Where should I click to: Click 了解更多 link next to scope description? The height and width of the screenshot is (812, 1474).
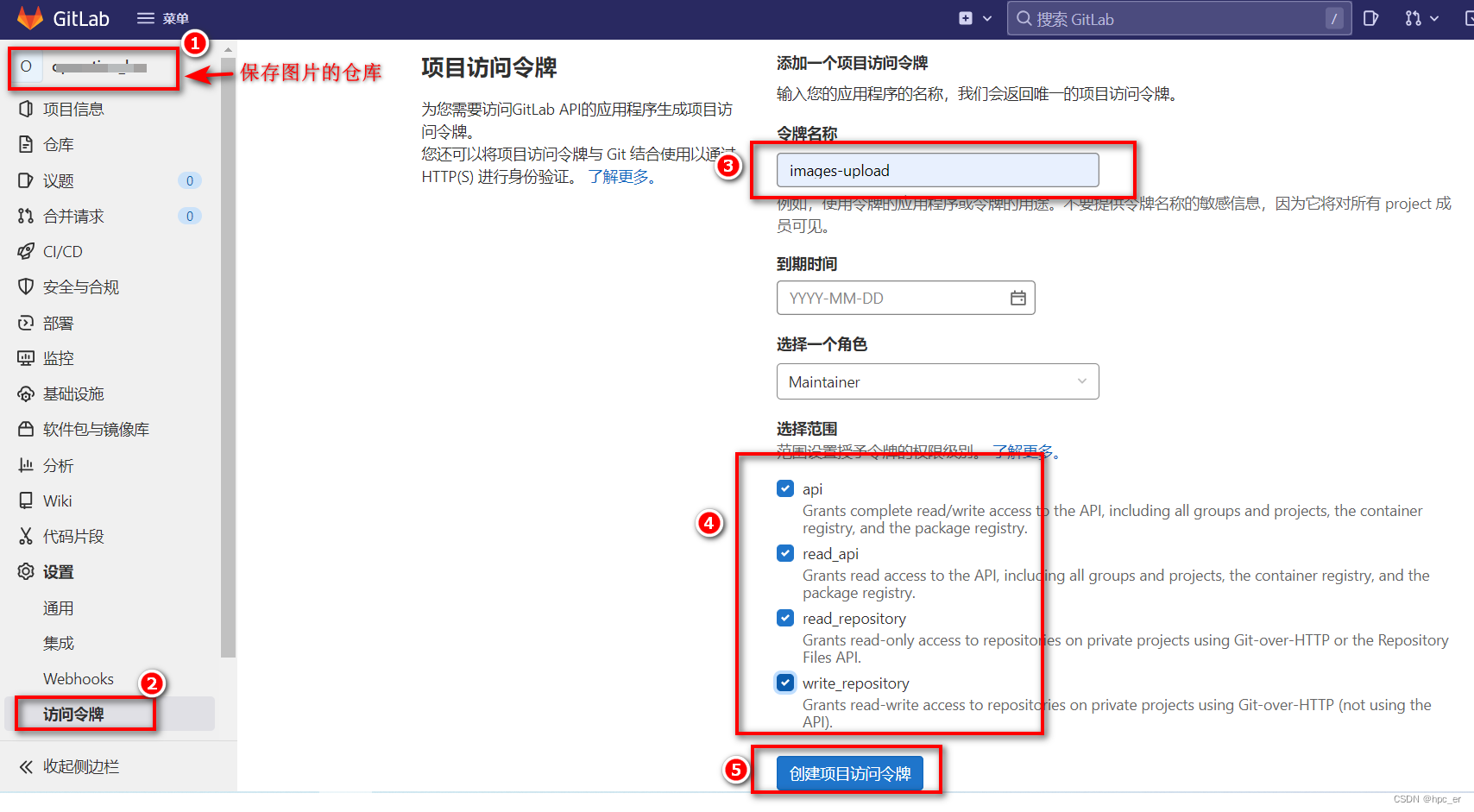tap(1025, 451)
